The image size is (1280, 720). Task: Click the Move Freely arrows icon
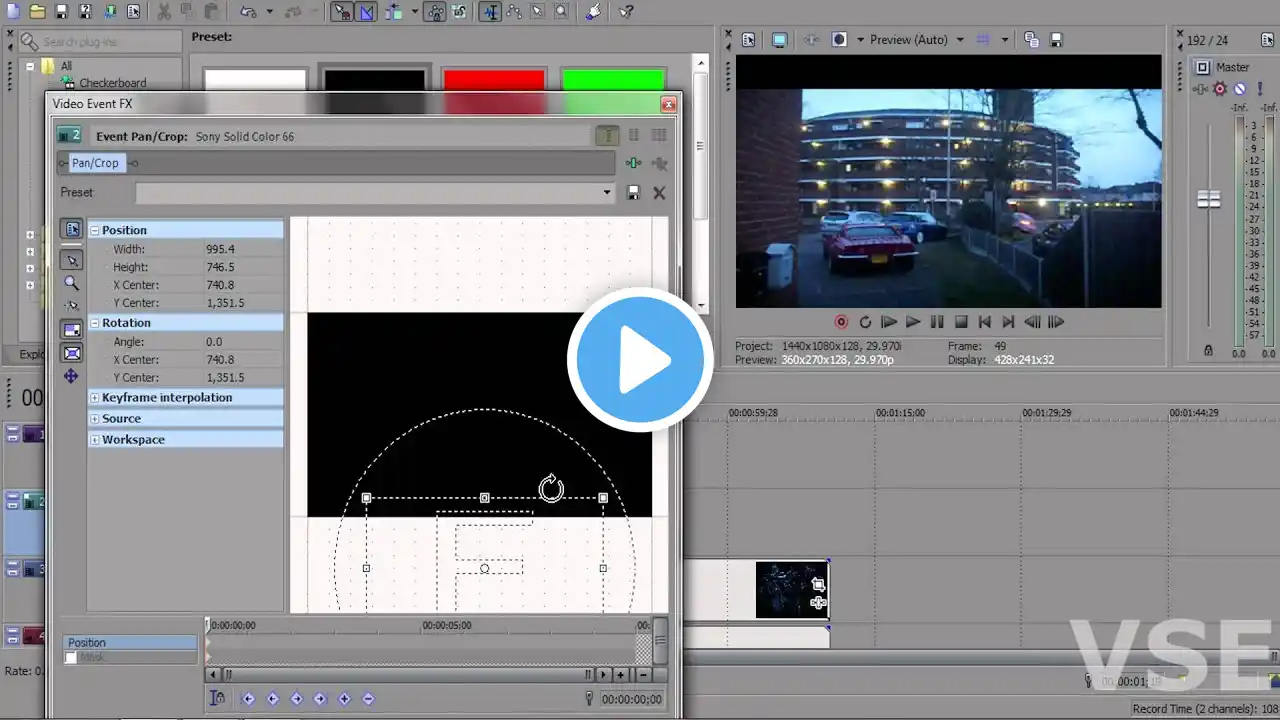coord(71,376)
